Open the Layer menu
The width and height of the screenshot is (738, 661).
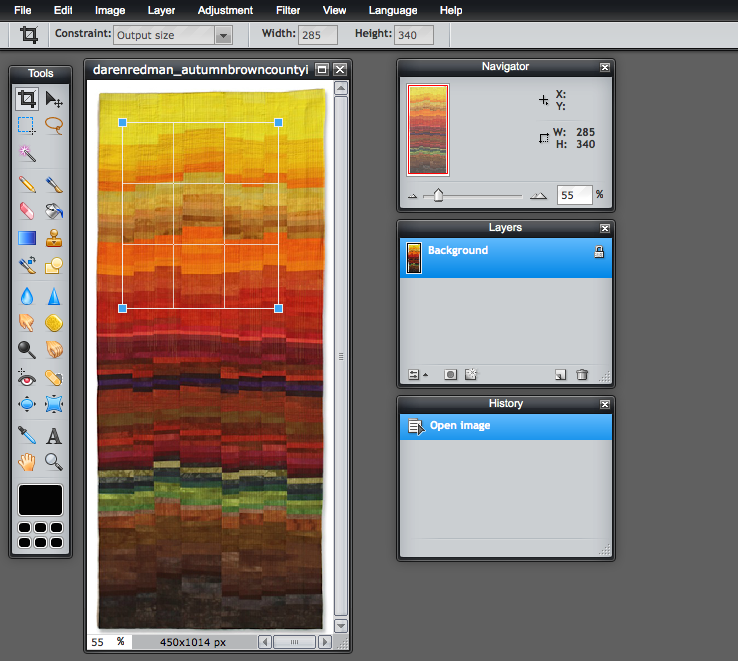[x=161, y=10]
